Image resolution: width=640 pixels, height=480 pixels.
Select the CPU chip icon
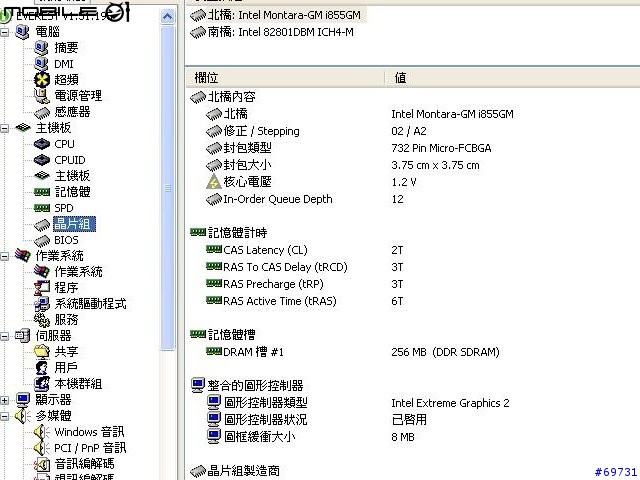(x=42, y=144)
